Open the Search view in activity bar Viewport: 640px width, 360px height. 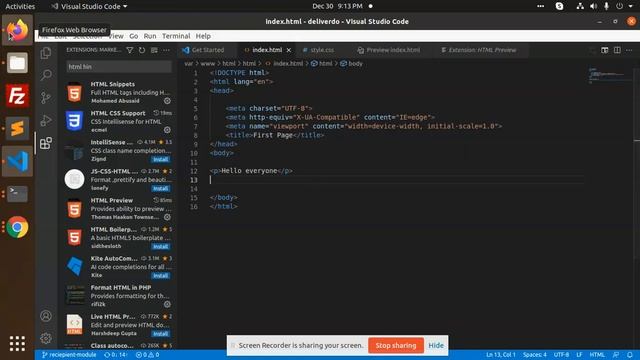(46, 75)
